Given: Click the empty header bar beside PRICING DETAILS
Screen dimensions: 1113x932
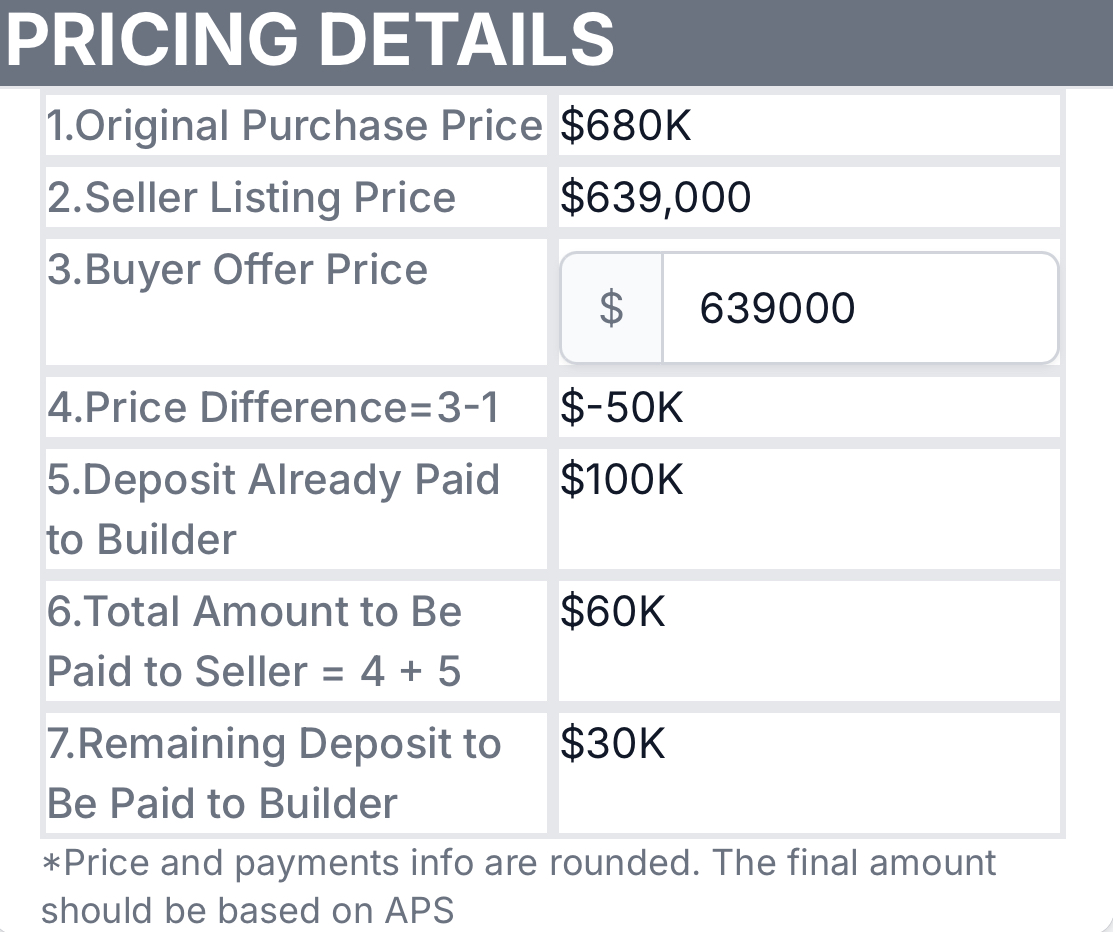Looking at the screenshot, I should tap(860, 40).
